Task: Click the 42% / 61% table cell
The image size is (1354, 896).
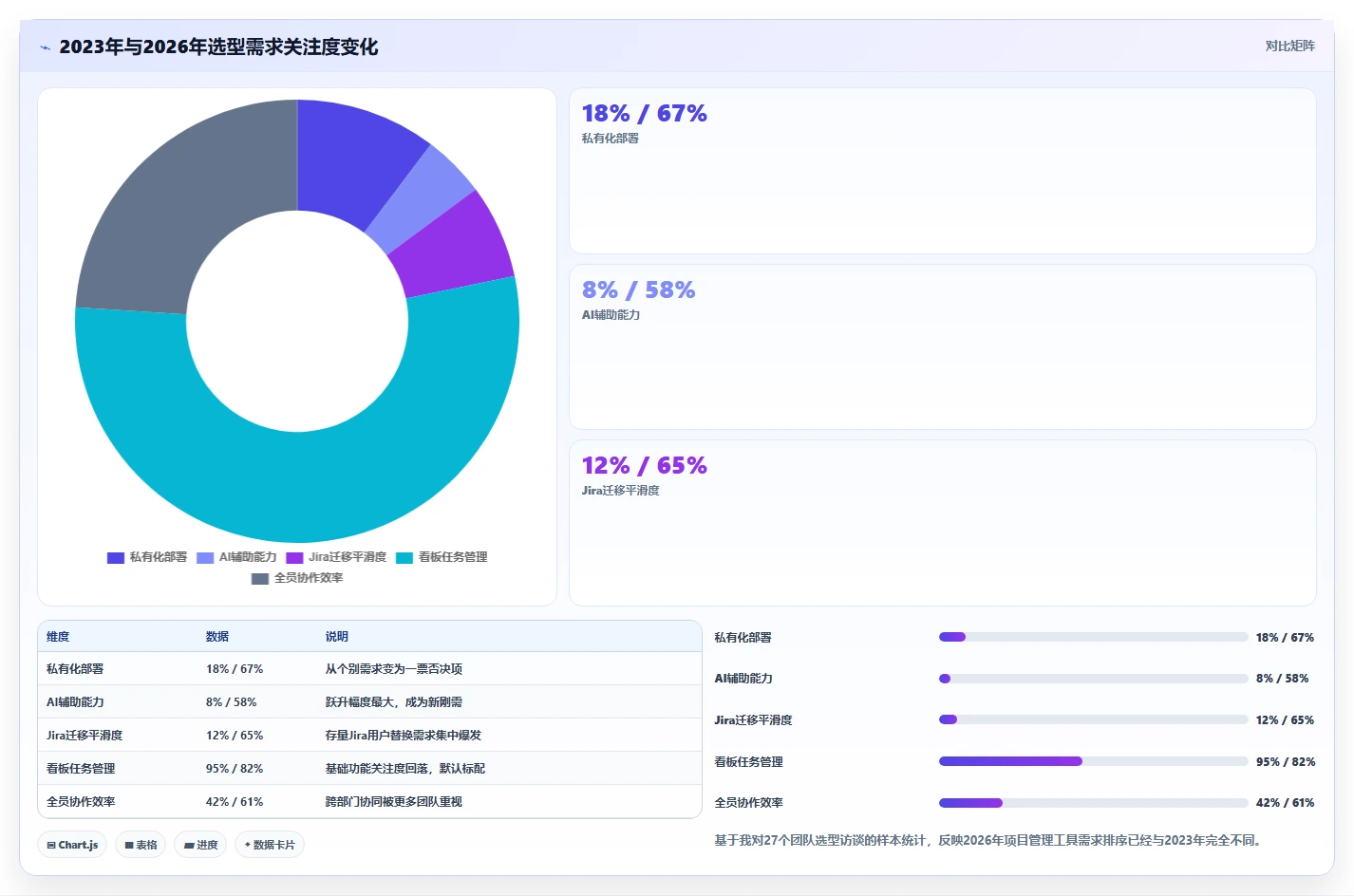Action: (235, 802)
